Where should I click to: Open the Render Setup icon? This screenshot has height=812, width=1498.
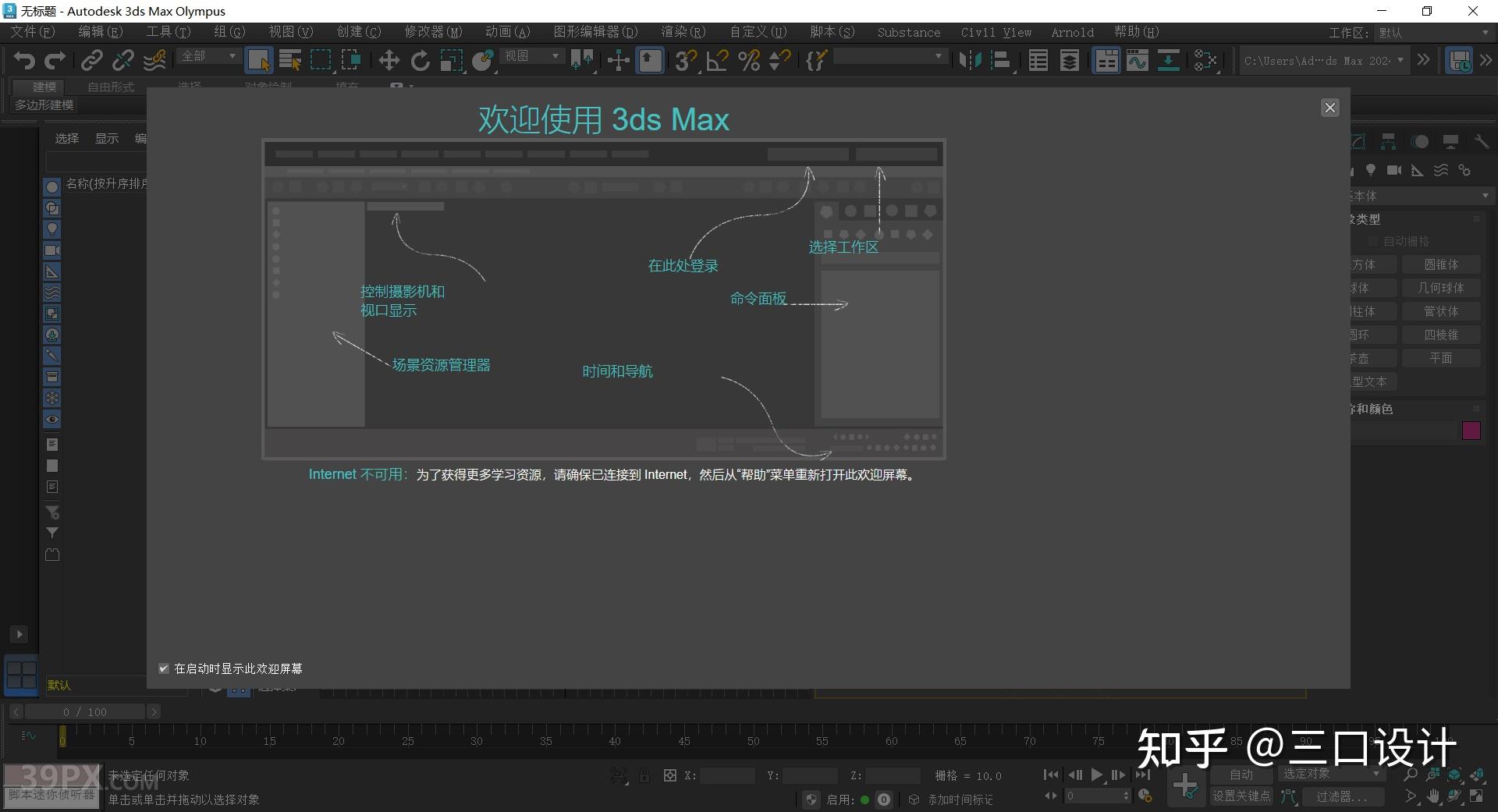pyautogui.click(x=1168, y=60)
